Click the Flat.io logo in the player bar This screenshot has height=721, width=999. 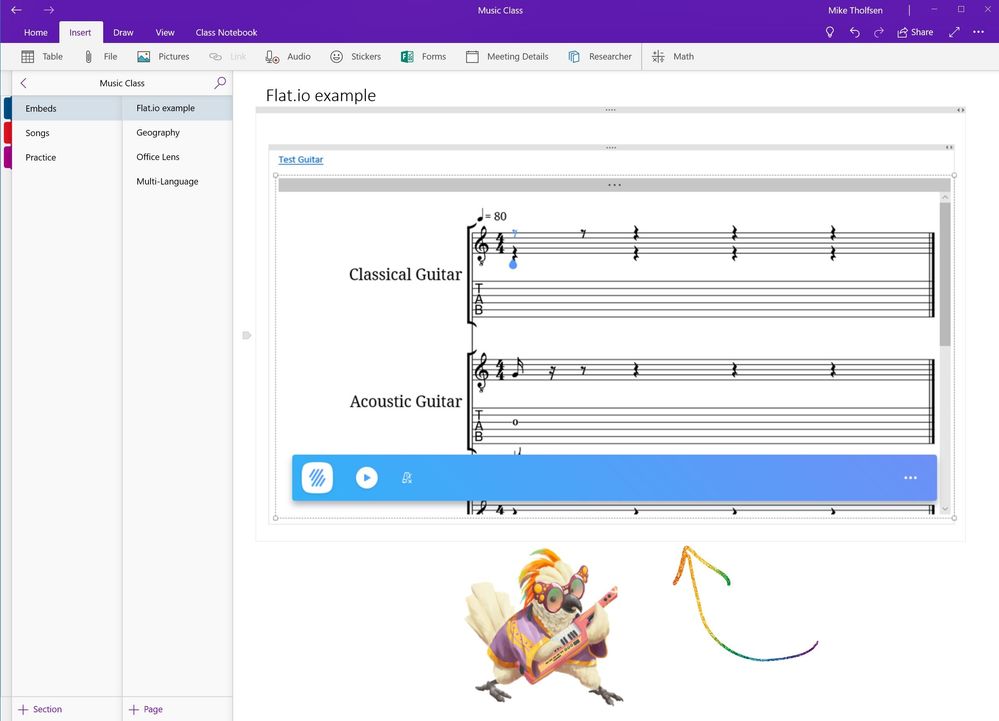[317, 478]
